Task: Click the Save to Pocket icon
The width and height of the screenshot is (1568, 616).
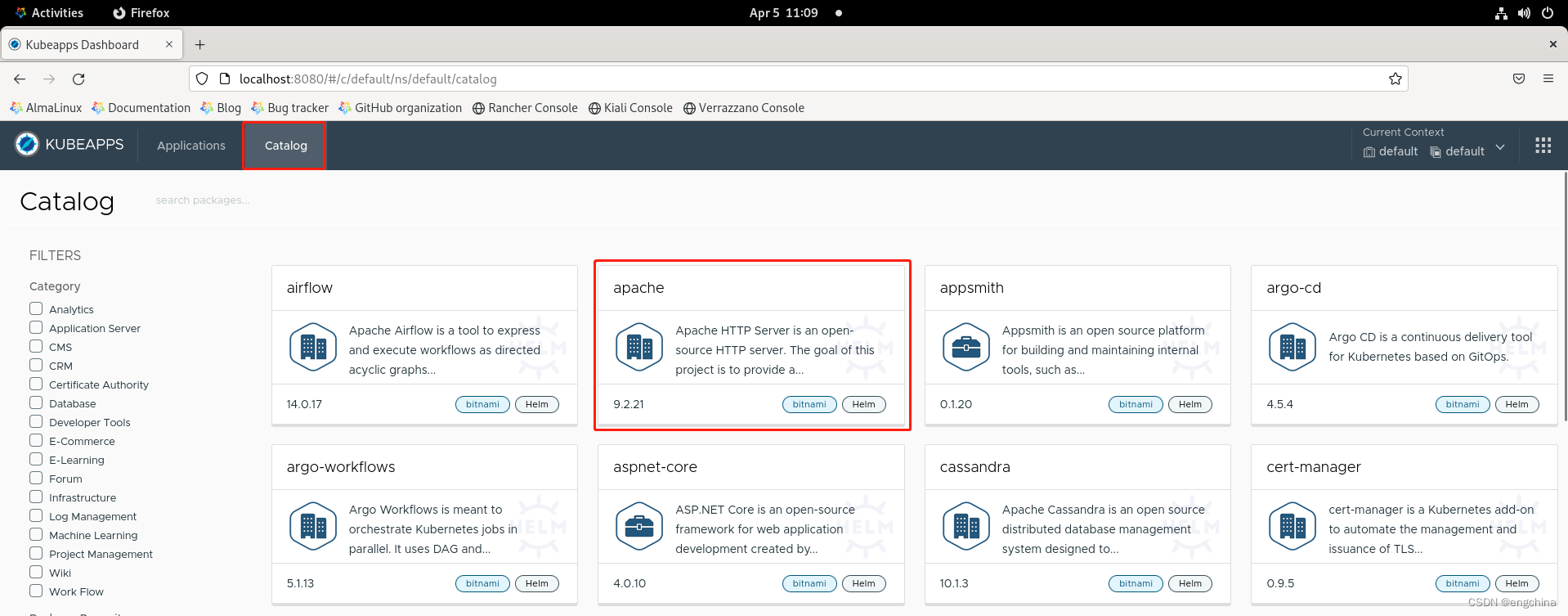Action: [x=1518, y=79]
